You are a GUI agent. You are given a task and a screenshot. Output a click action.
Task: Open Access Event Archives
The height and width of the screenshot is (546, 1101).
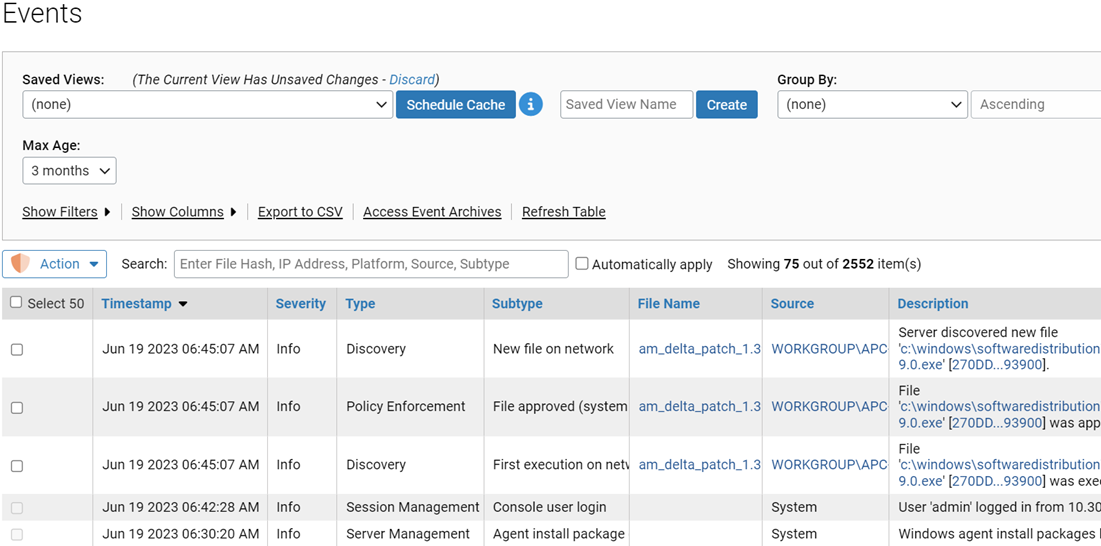pos(432,212)
